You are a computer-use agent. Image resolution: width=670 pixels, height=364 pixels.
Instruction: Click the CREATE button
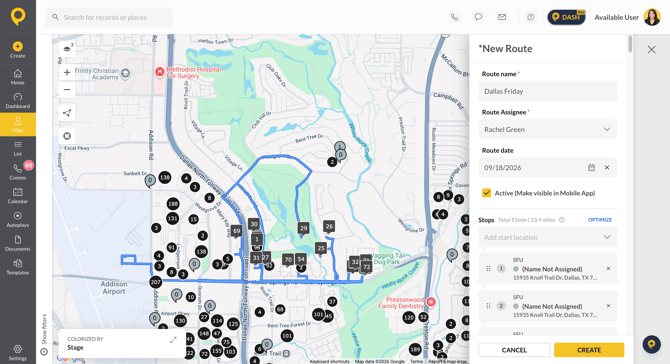[589, 350]
